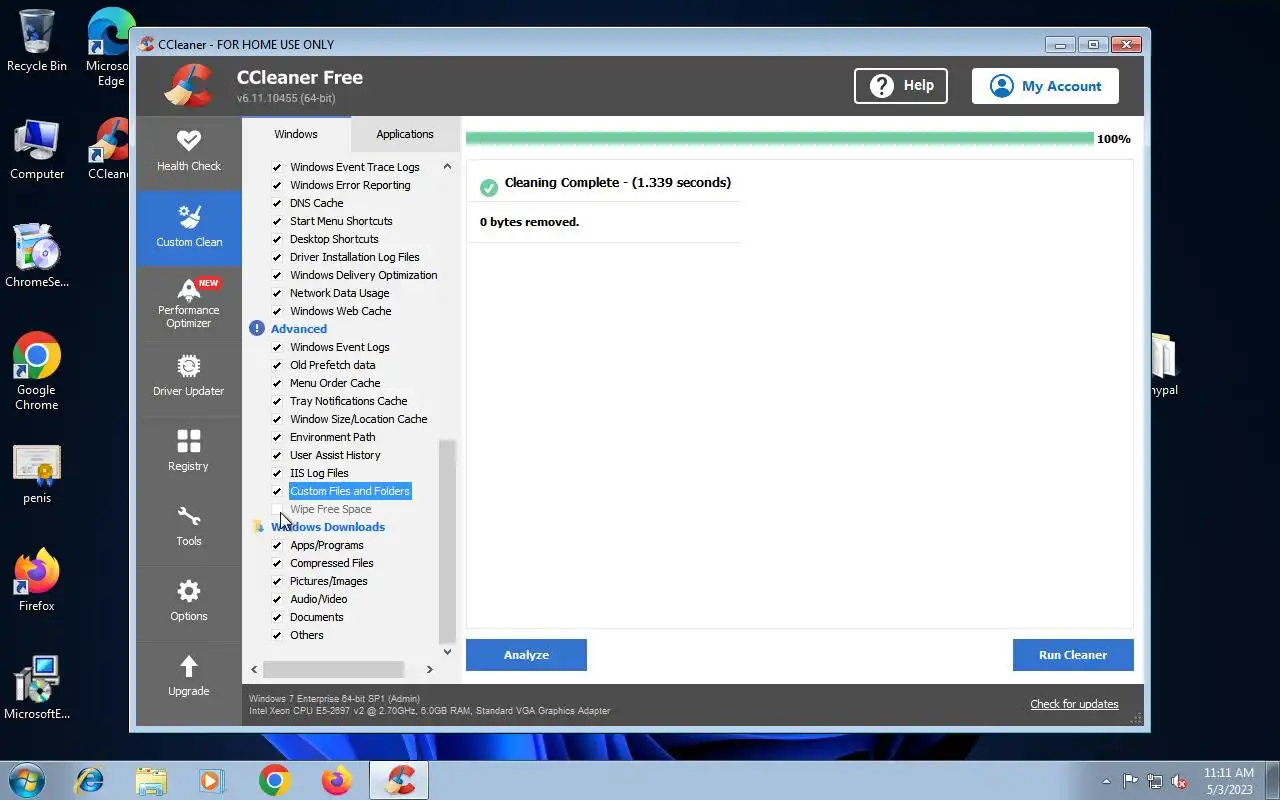Open Chrome from the taskbar
This screenshot has width=1280, height=800.
[275, 780]
